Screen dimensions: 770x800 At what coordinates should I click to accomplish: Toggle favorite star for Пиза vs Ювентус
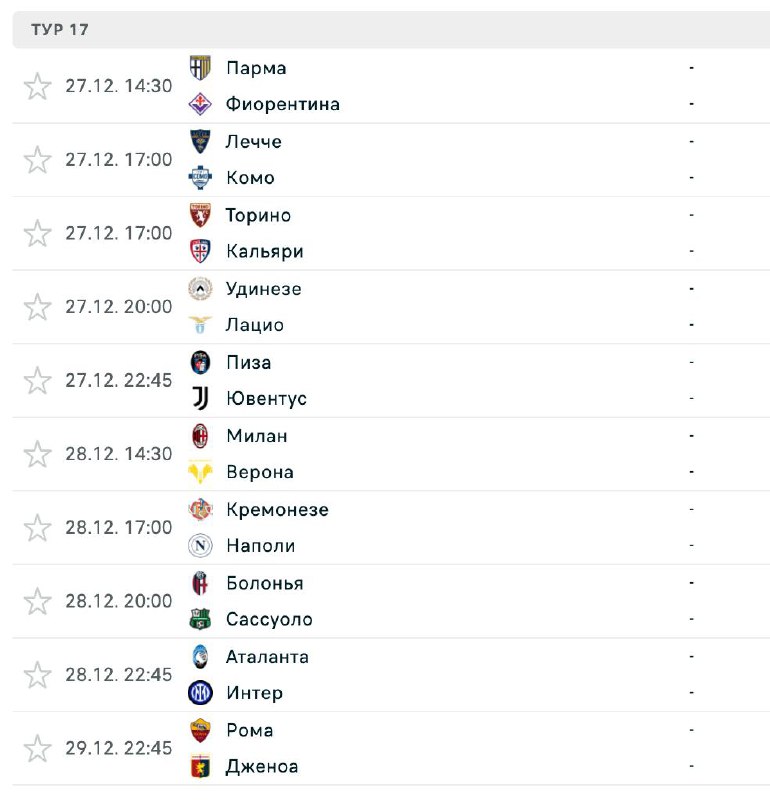click(37, 381)
